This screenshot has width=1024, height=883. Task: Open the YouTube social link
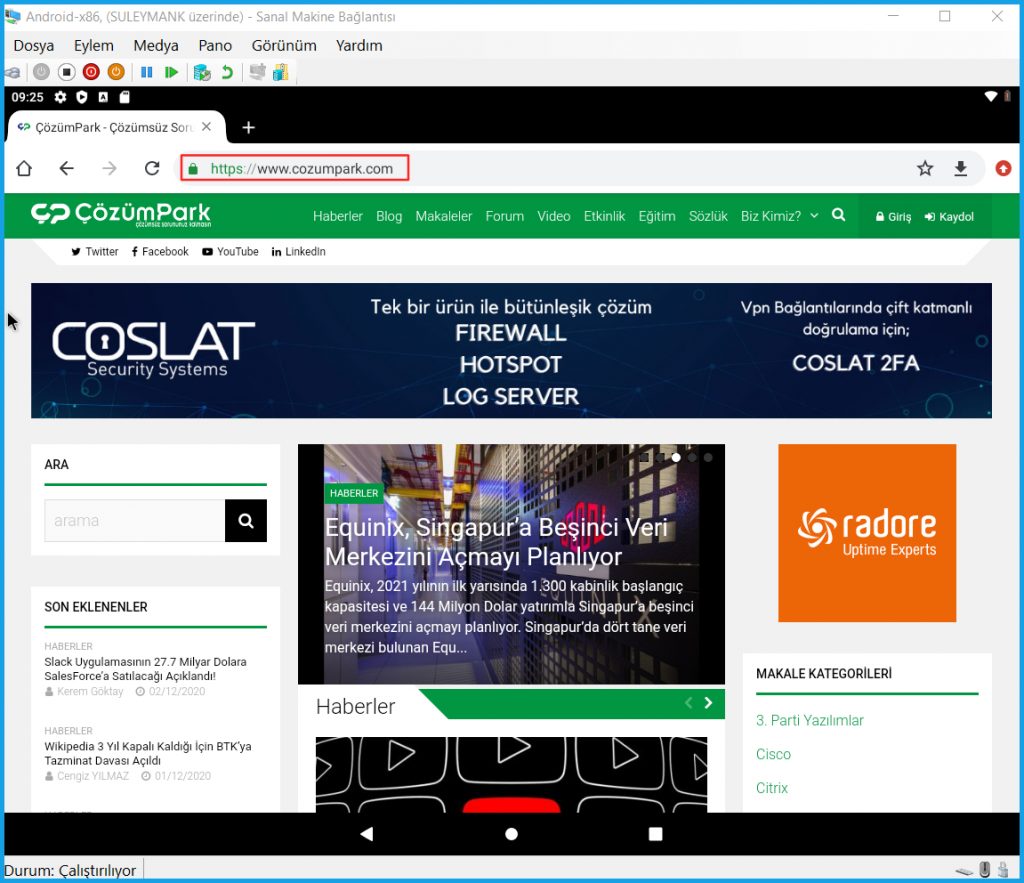(x=230, y=251)
